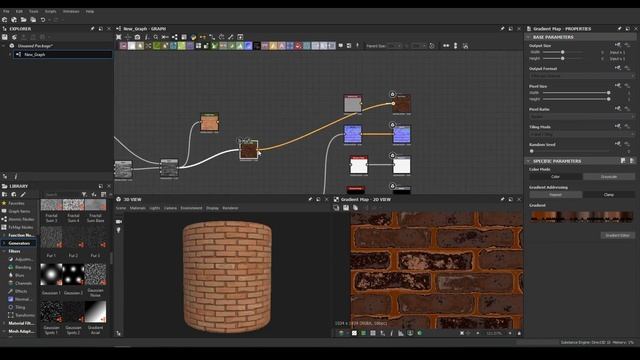The height and width of the screenshot is (360, 640).
Task: Click the save icon in Explorer toolbar
Action: point(5,37)
